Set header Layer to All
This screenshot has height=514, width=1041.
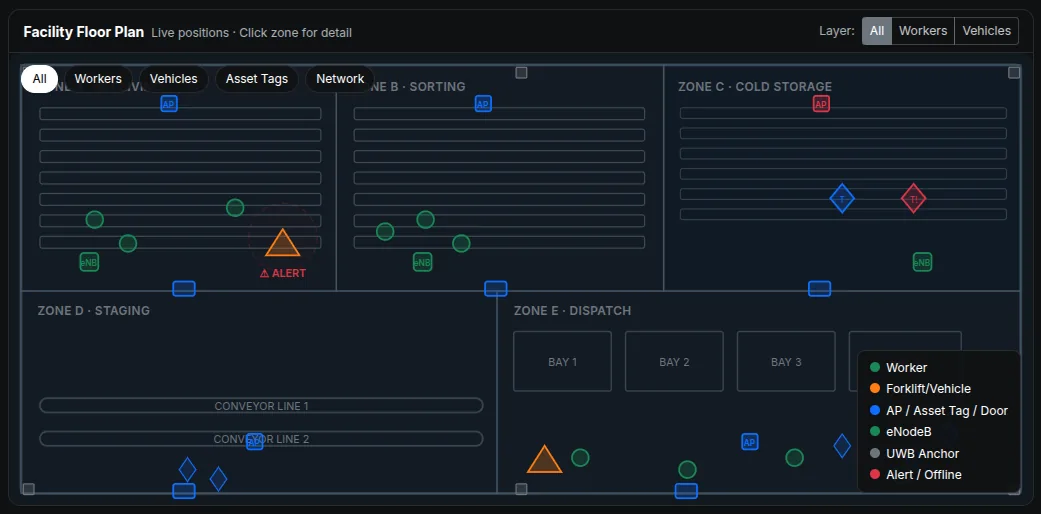877,31
